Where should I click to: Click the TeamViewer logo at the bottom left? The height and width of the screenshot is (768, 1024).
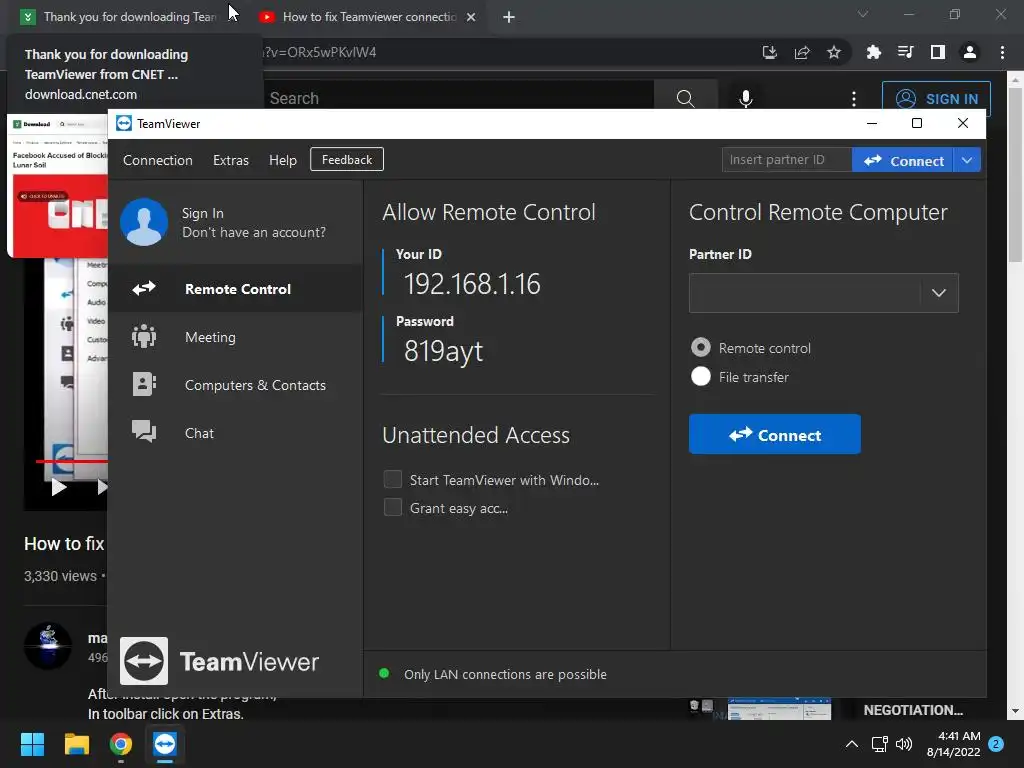219,661
